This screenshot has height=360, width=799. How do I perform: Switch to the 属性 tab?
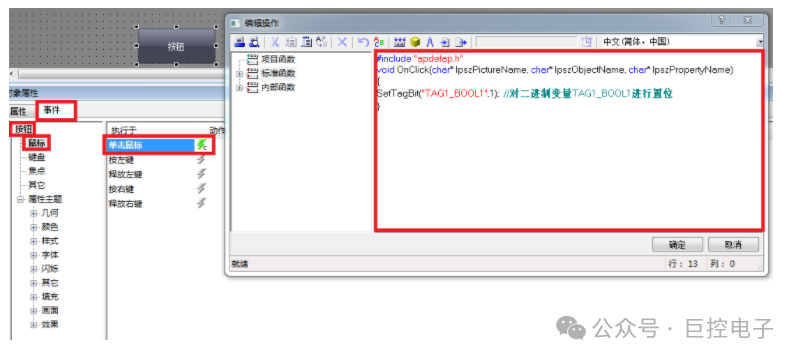point(20,112)
